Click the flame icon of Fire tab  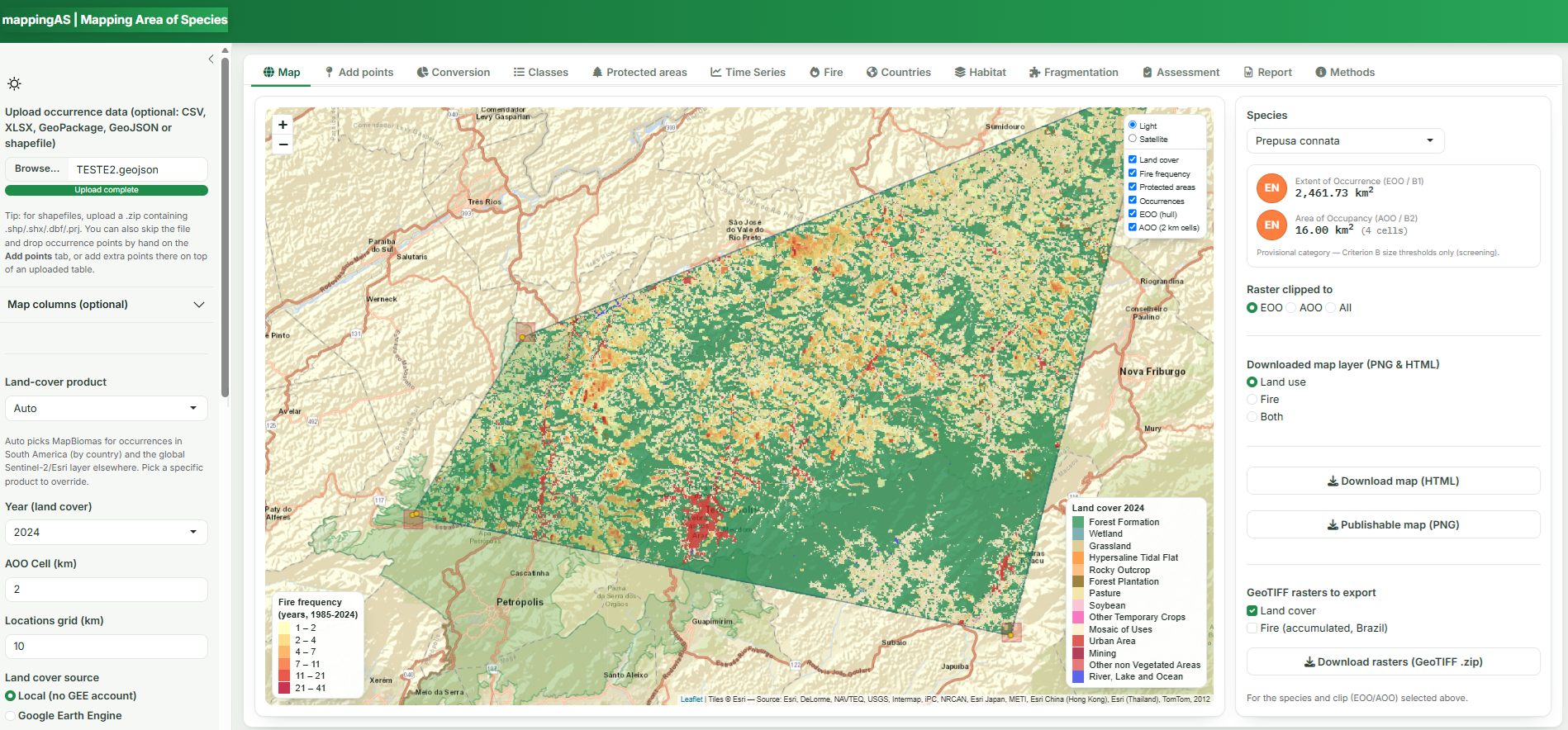point(815,72)
